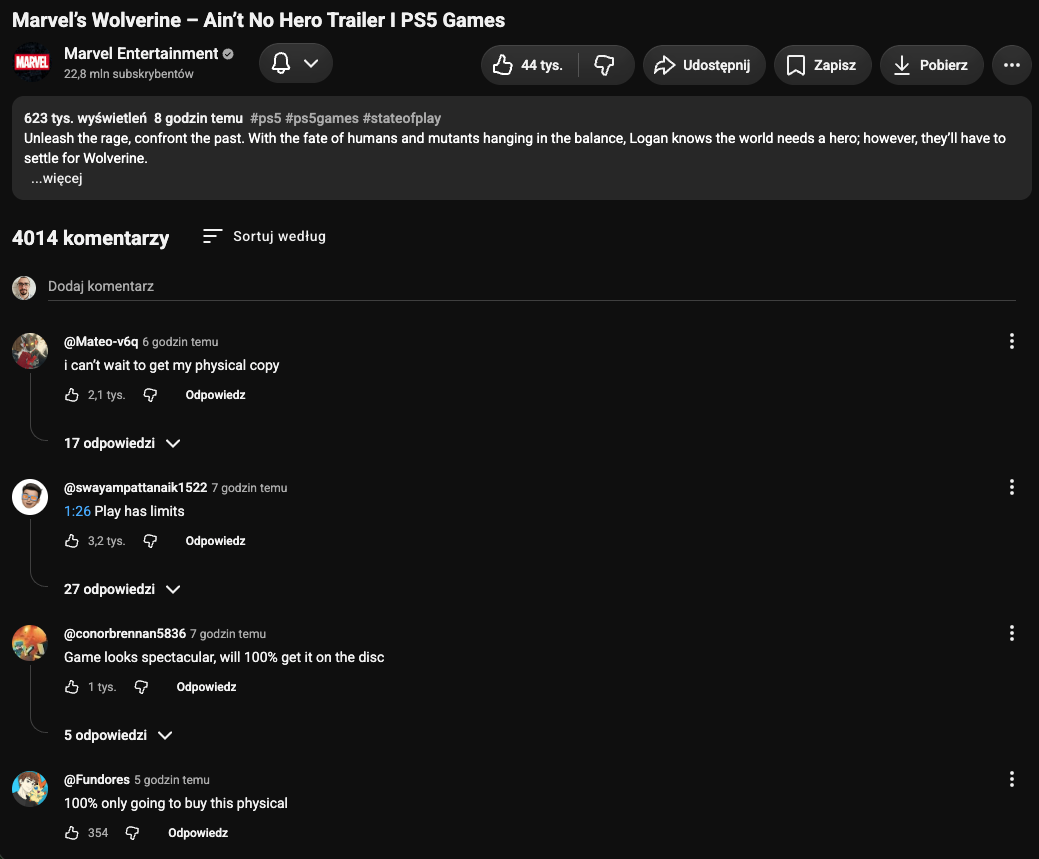Open @Fundores username link
This screenshot has height=859, width=1039.
[x=97, y=779]
